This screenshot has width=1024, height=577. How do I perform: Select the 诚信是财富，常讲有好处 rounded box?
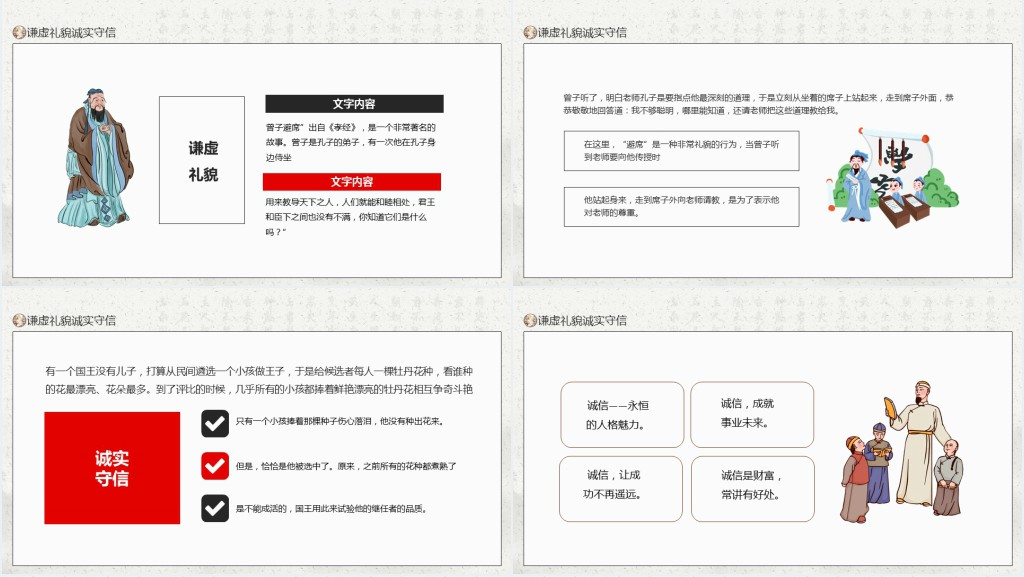(752, 488)
